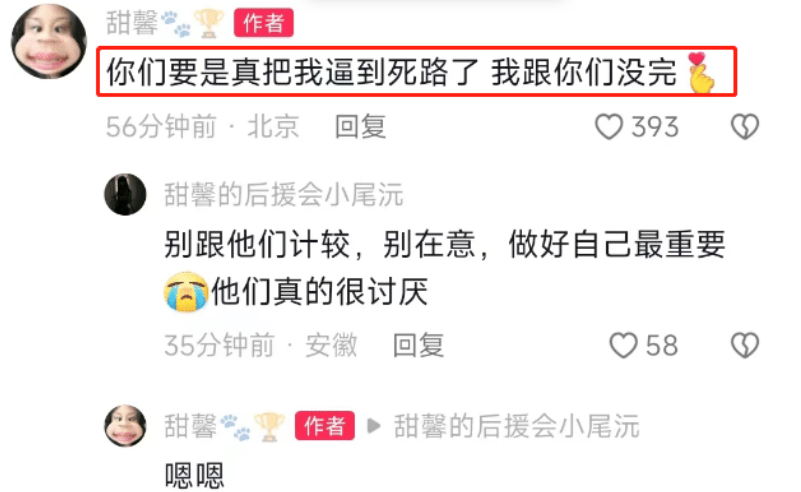Open the author's large profile avatar
This screenshot has height=492, width=801.
pyautogui.click(x=49, y=41)
